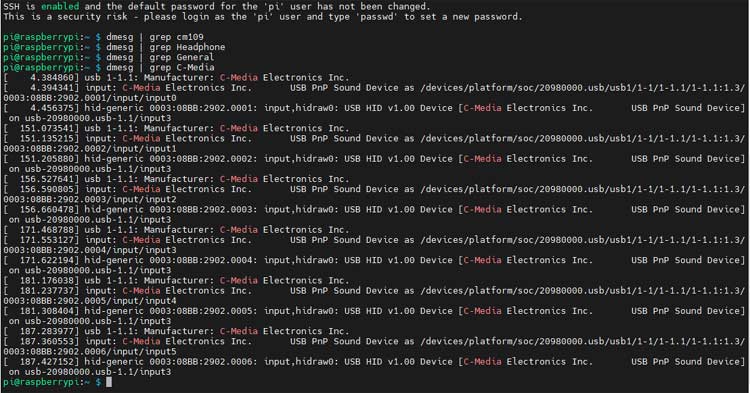Click the 181.176038 usb log line

(x=176, y=280)
